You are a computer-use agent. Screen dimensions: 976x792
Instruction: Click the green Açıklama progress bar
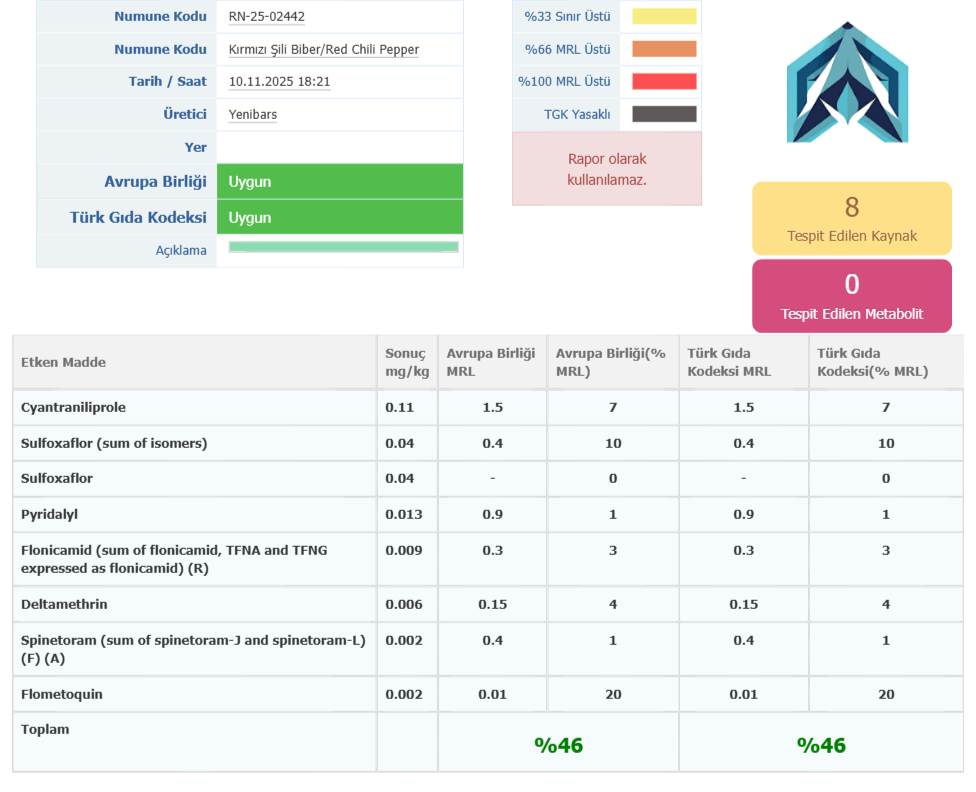coord(343,247)
